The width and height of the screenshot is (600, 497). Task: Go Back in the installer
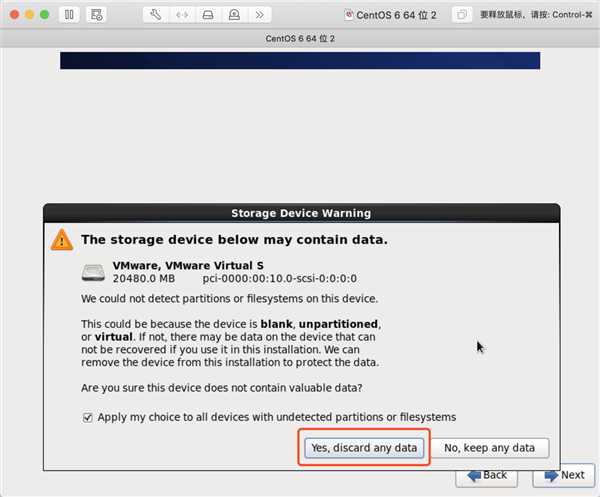(486, 476)
